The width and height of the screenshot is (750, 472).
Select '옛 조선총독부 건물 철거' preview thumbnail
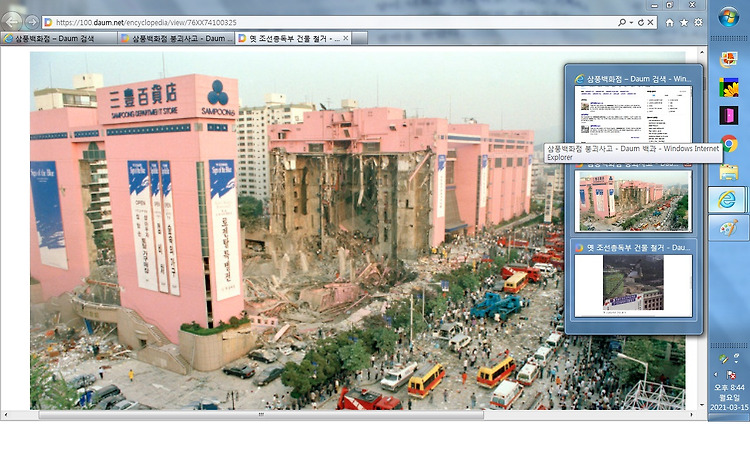[633, 285]
